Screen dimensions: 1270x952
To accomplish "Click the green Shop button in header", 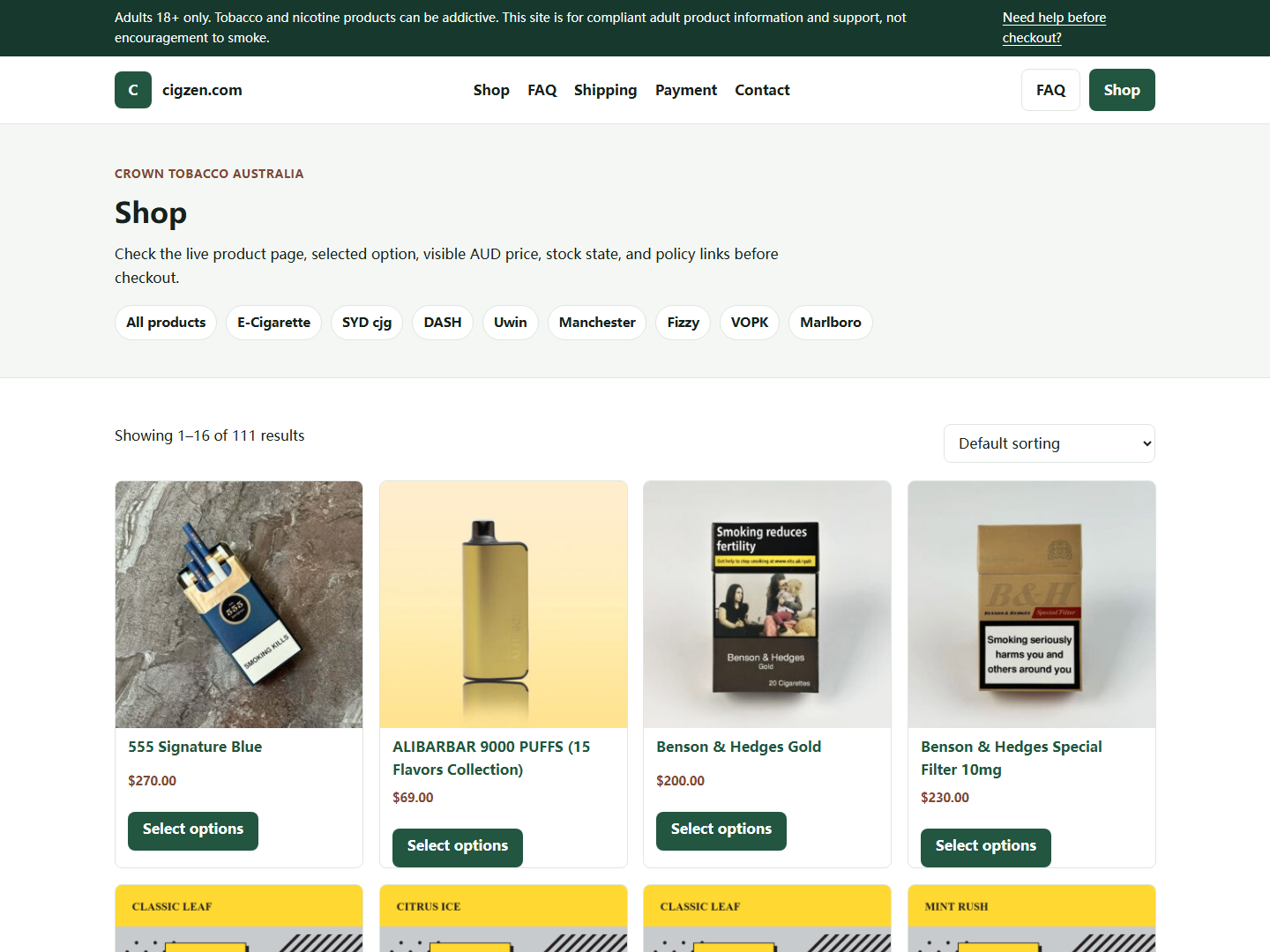I will pos(1122,90).
